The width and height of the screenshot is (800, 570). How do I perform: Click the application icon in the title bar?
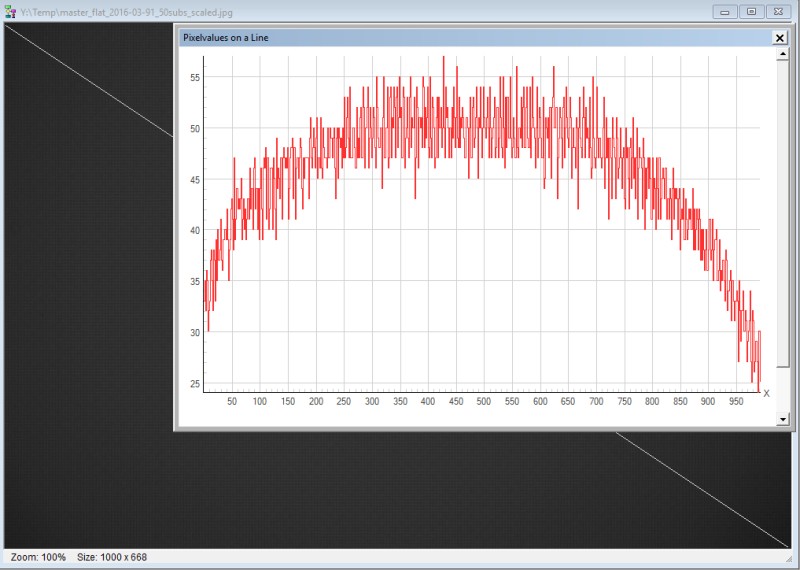pos(10,11)
